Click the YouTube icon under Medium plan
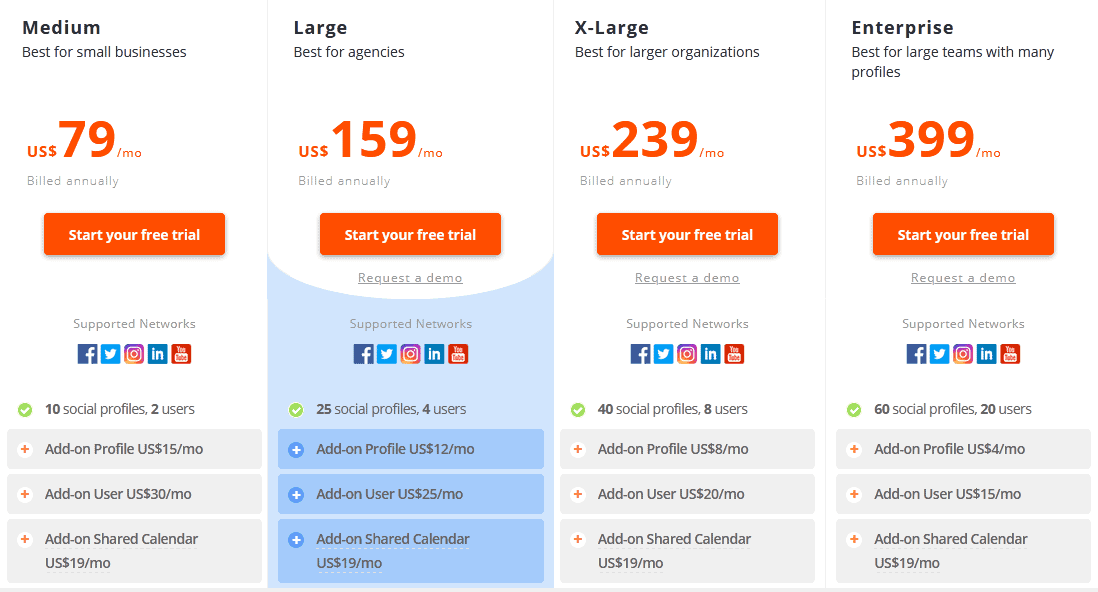The width and height of the screenshot is (1098, 592). pyautogui.click(x=181, y=353)
